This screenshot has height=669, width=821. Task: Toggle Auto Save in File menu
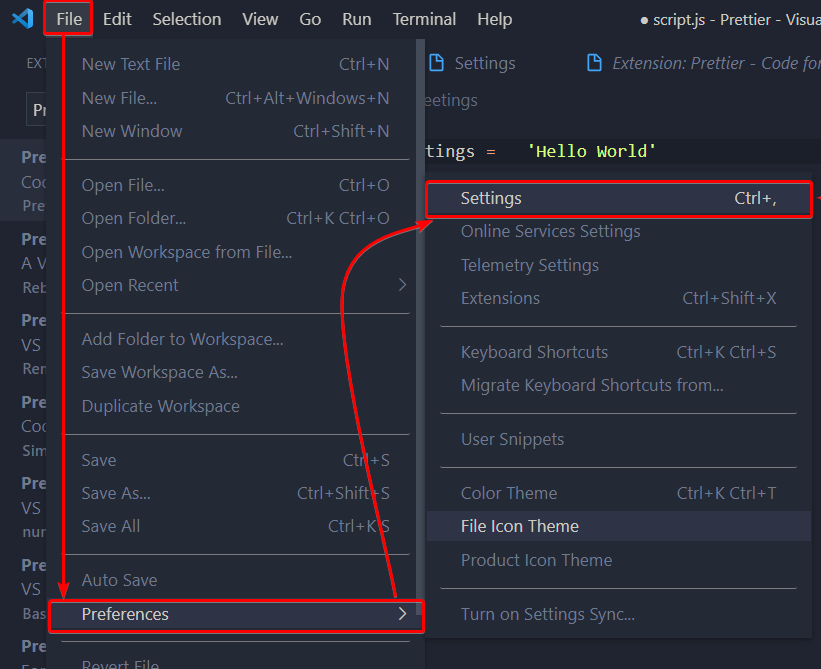coord(236,579)
